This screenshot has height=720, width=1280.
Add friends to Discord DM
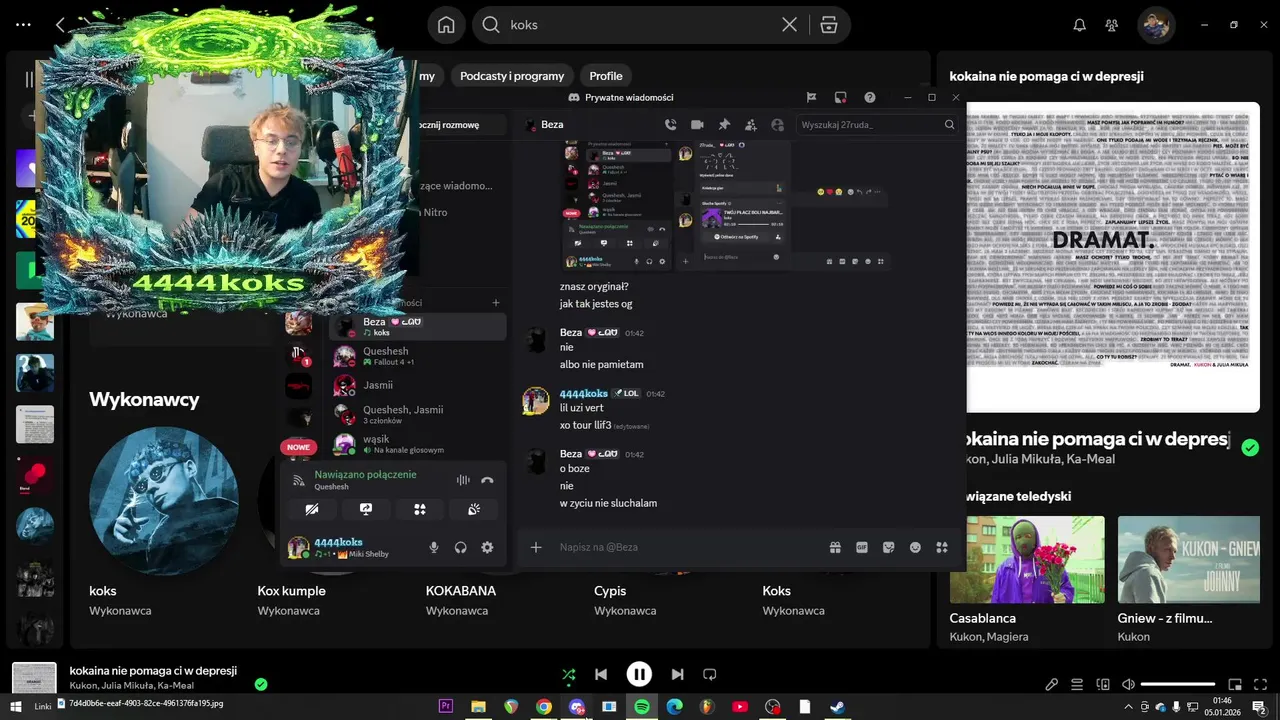pos(751,125)
